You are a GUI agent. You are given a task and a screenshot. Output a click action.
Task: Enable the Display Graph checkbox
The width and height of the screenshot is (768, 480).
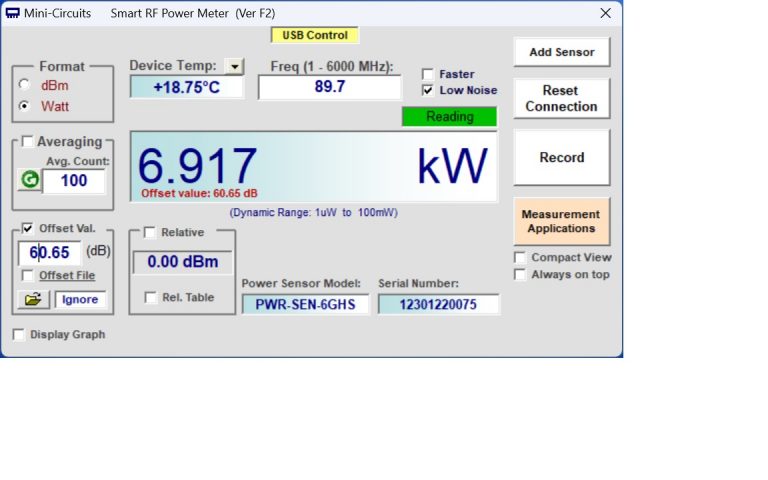(x=19, y=335)
